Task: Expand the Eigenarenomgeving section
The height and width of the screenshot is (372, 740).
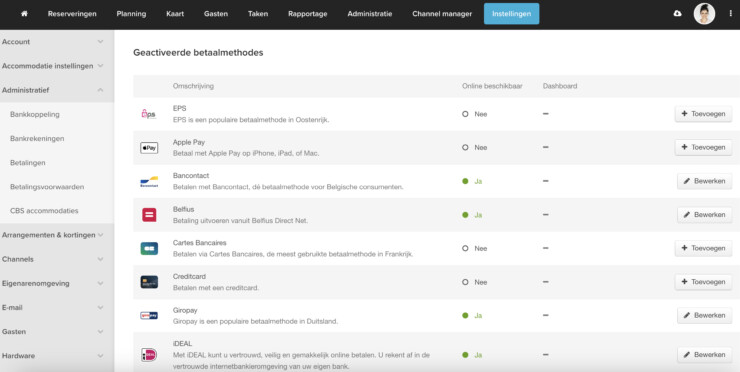Action: click(57, 284)
